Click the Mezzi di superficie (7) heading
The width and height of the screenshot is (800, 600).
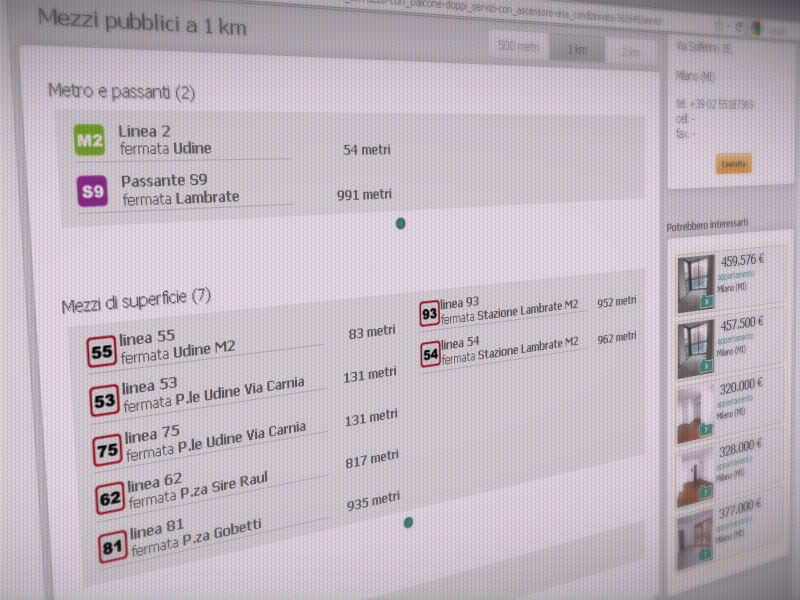(x=136, y=301)
